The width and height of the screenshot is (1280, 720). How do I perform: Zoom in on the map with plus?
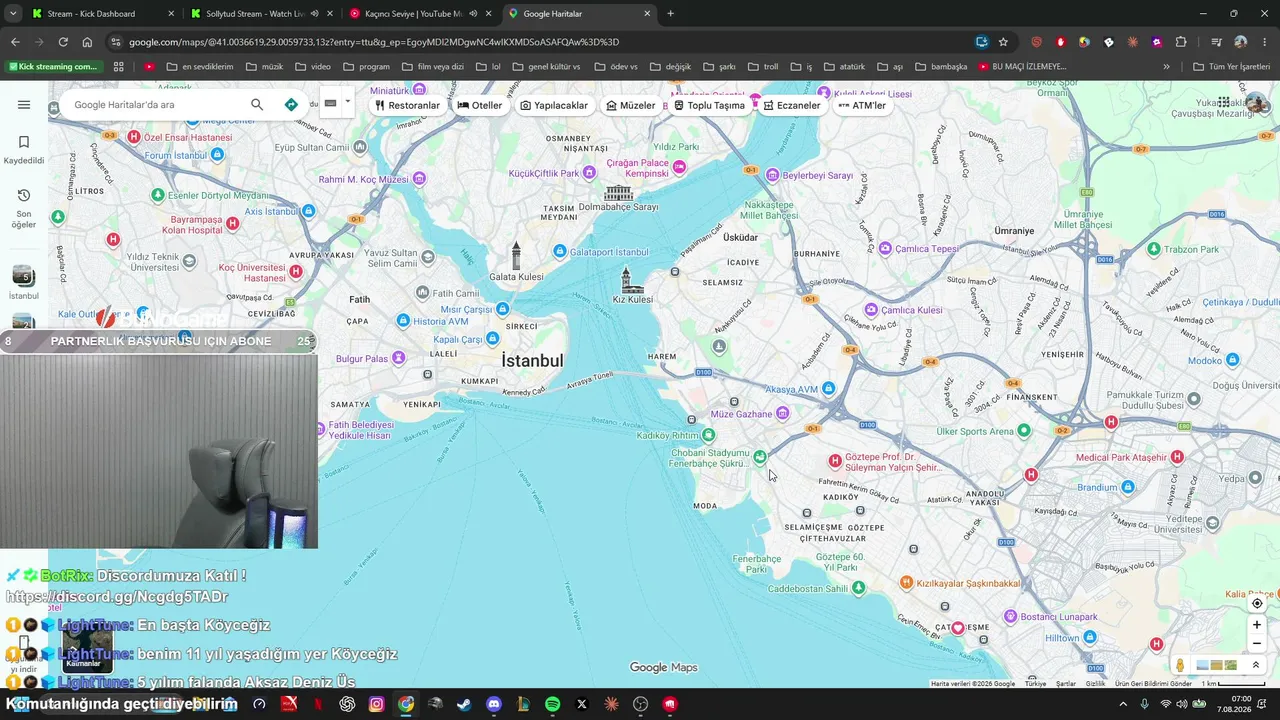pyautogui.click(x=1257, y=625)
